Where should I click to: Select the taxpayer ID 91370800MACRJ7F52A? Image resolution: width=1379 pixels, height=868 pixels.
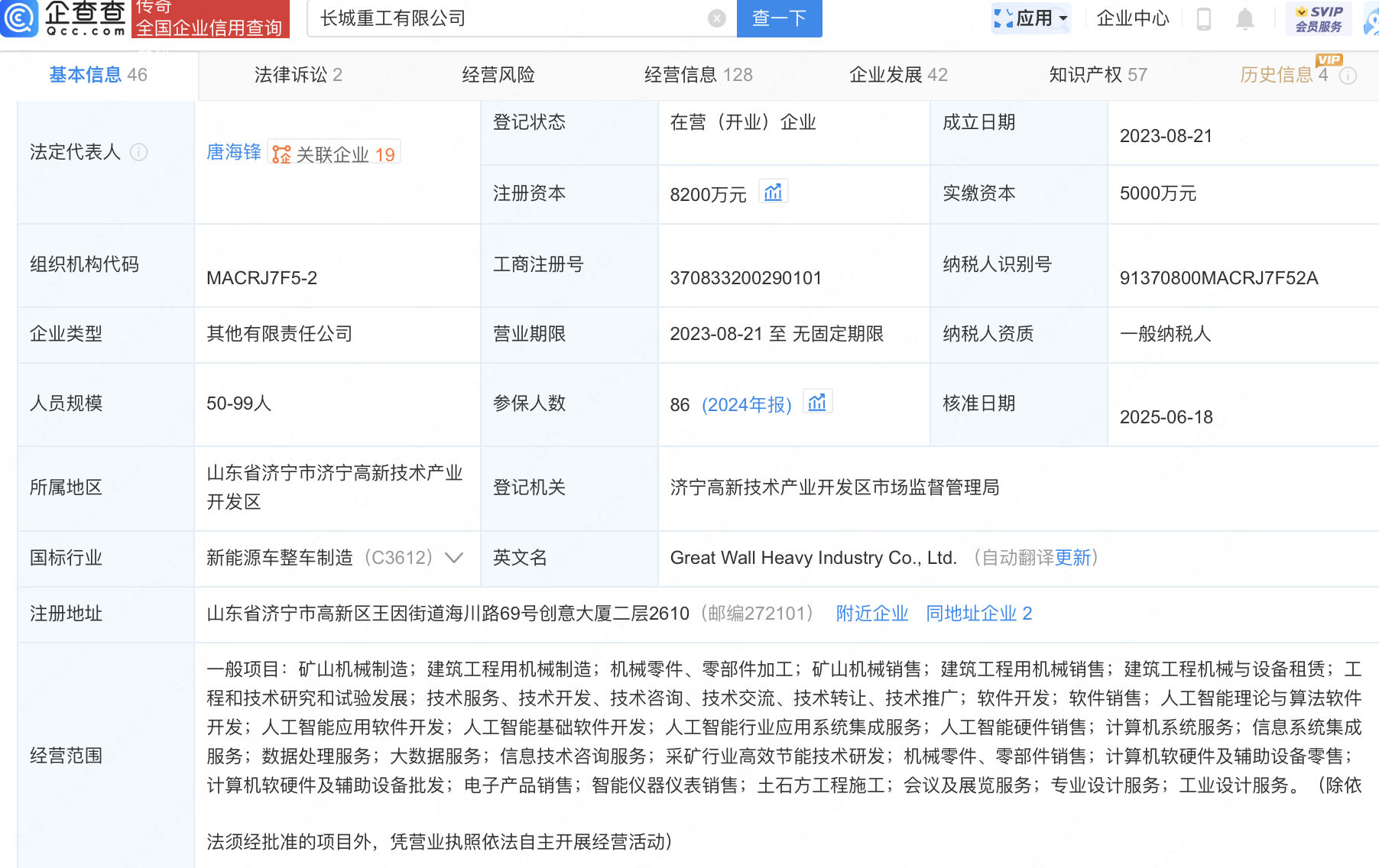pyautogui.click(x=1219, y=278)
